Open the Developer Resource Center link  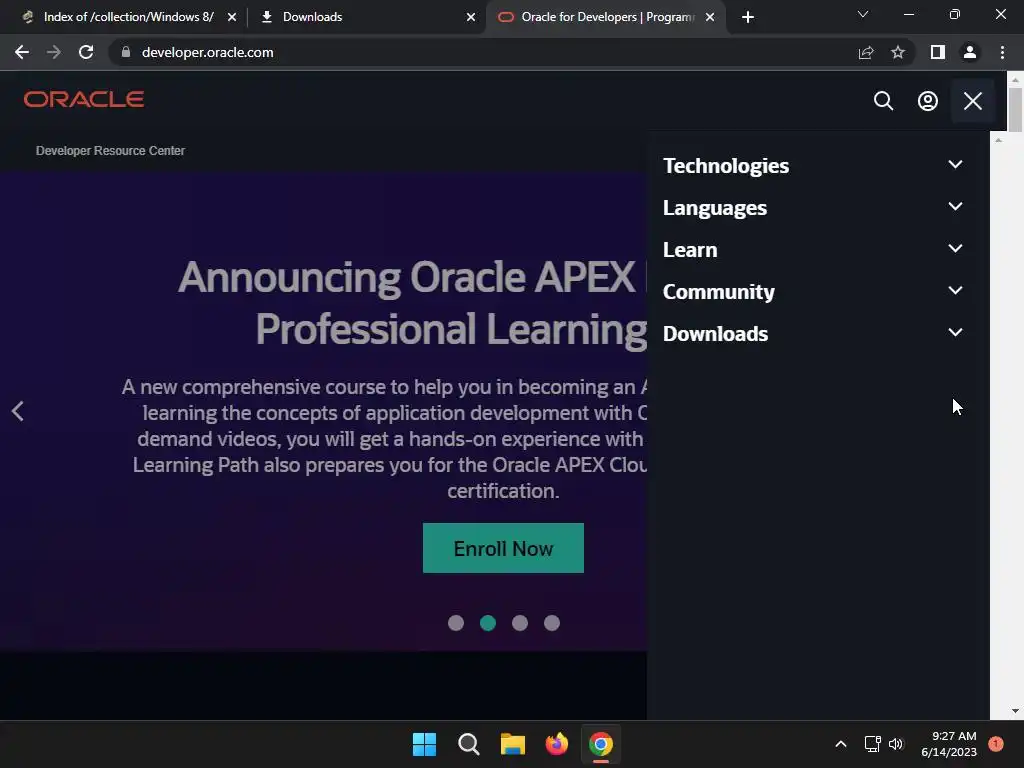click(110, 151)
